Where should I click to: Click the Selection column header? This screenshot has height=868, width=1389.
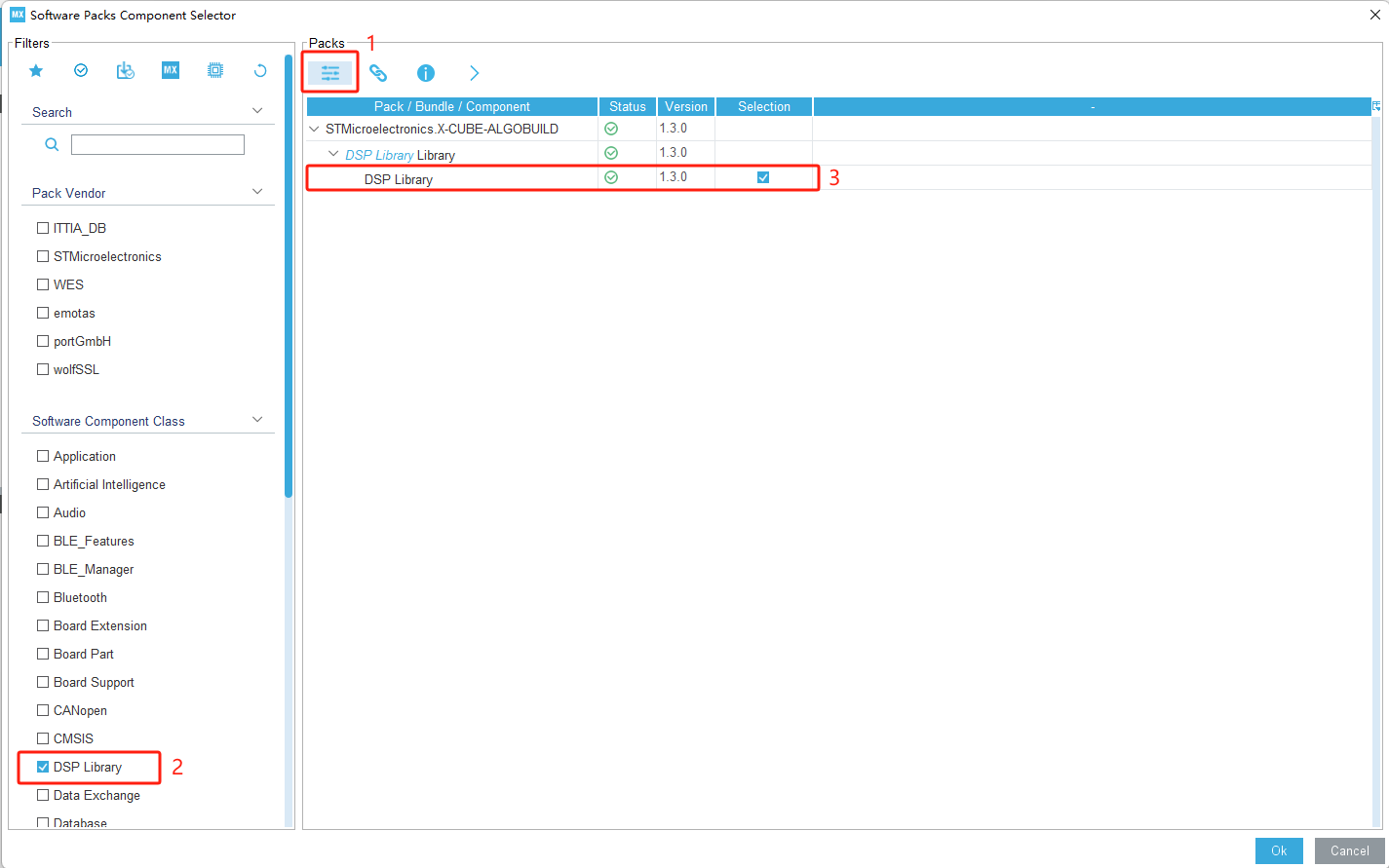764,106
